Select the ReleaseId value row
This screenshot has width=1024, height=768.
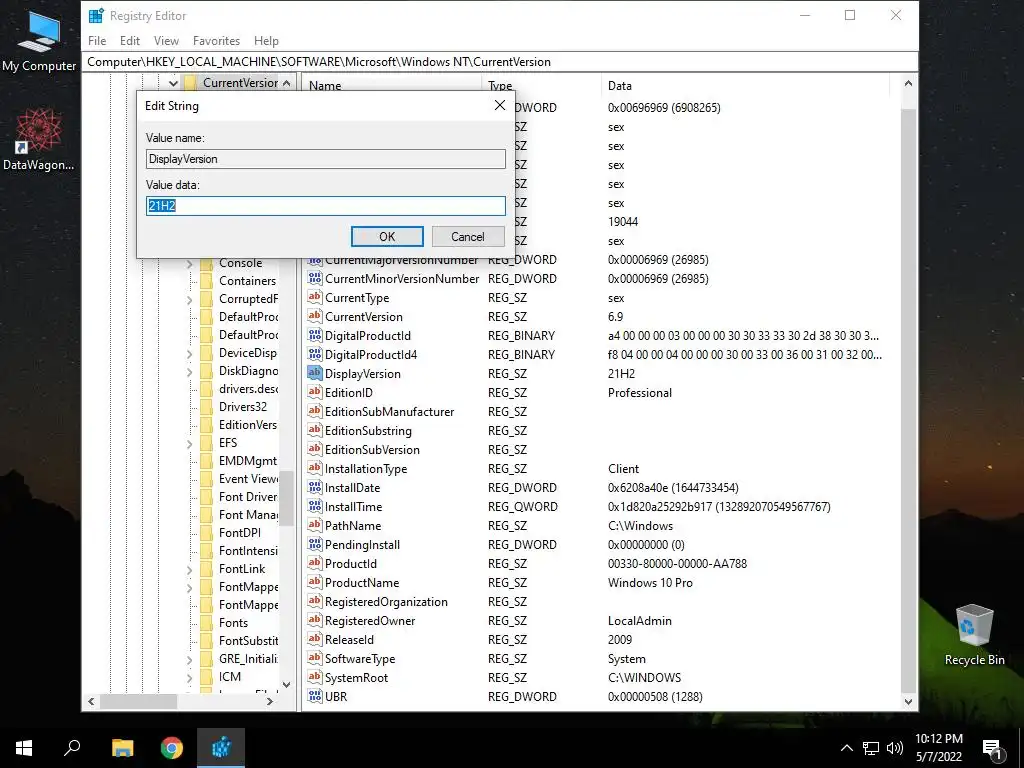point(594,639)
